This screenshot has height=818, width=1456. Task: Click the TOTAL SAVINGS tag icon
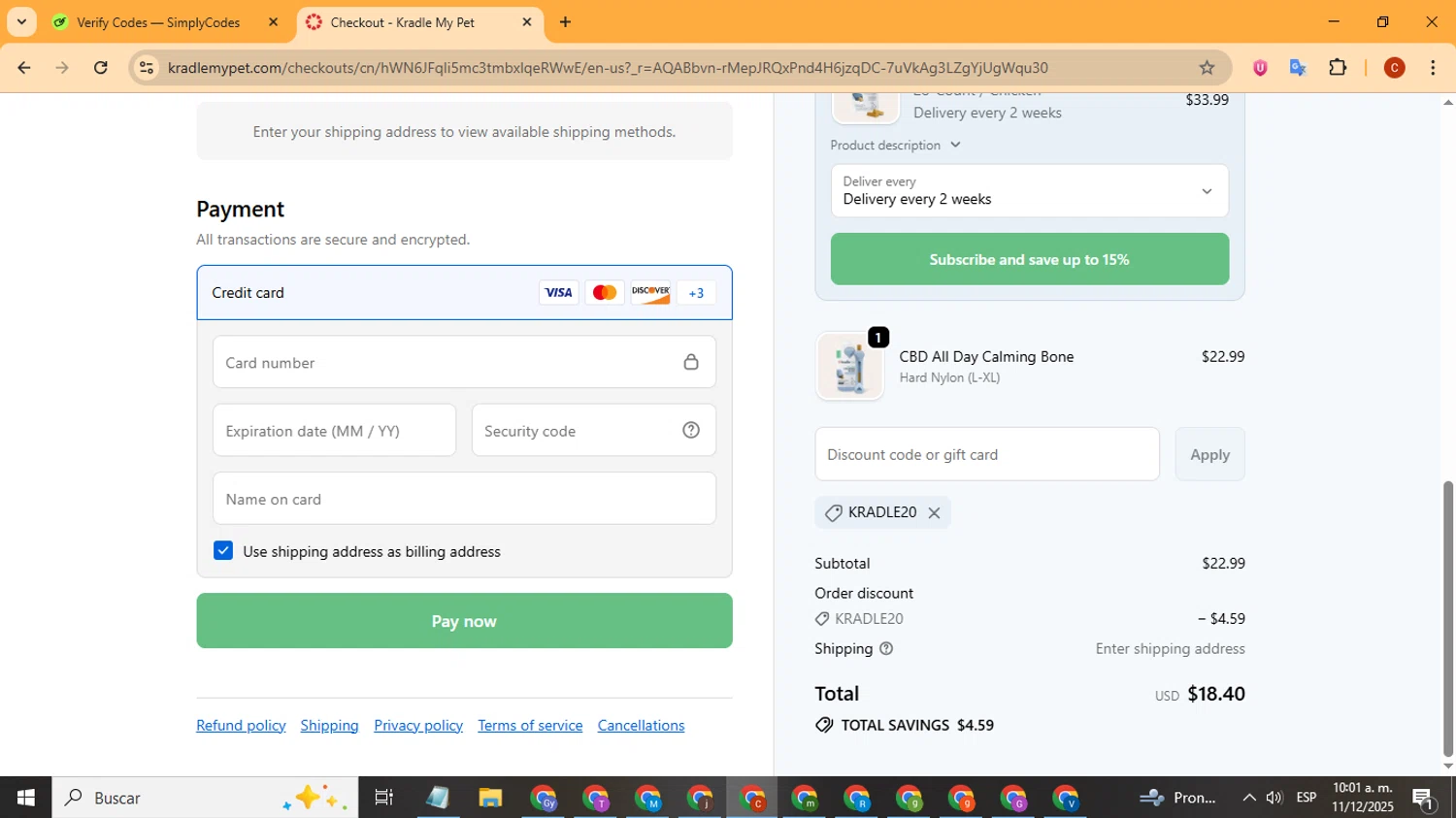coord(824,725)
